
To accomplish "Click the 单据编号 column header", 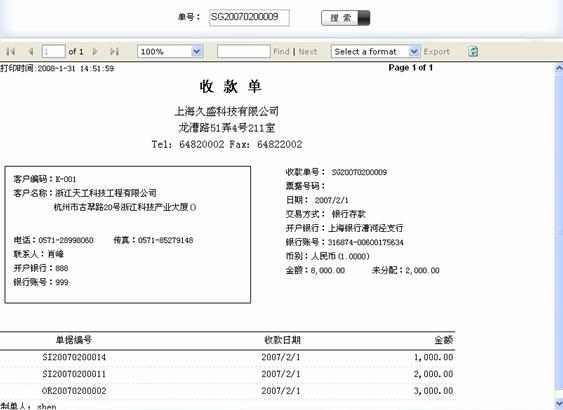I will (74, 340).
